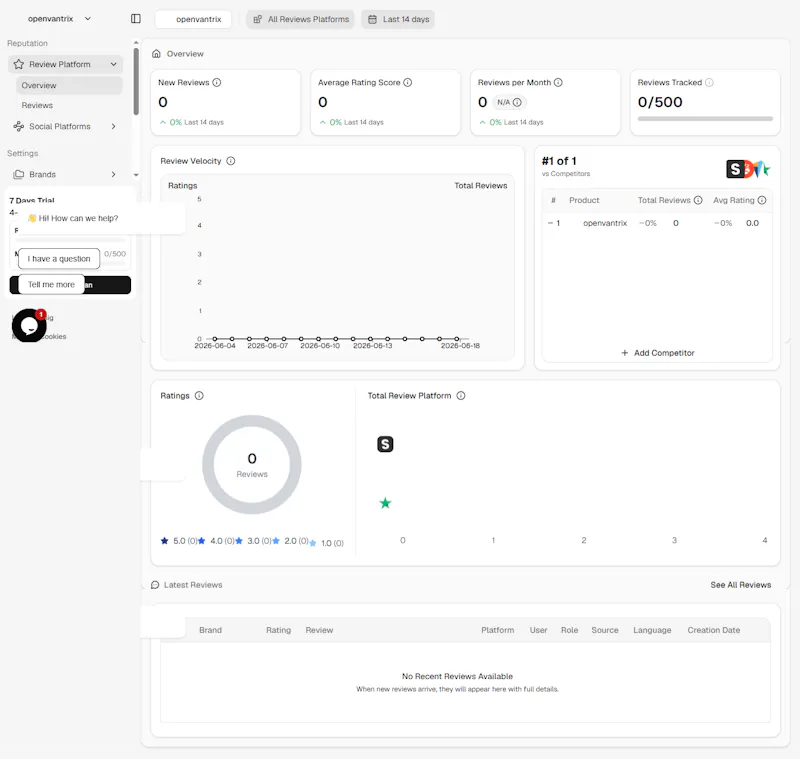
Task: Open the Last 14 days date filter
Action: pos(398,19)
